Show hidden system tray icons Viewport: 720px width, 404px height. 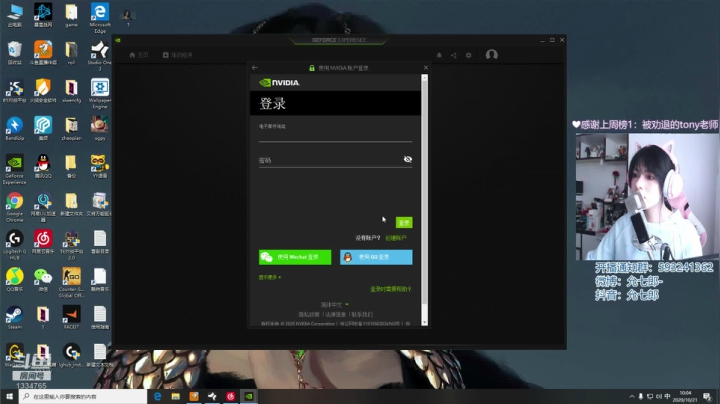point(632,396)
